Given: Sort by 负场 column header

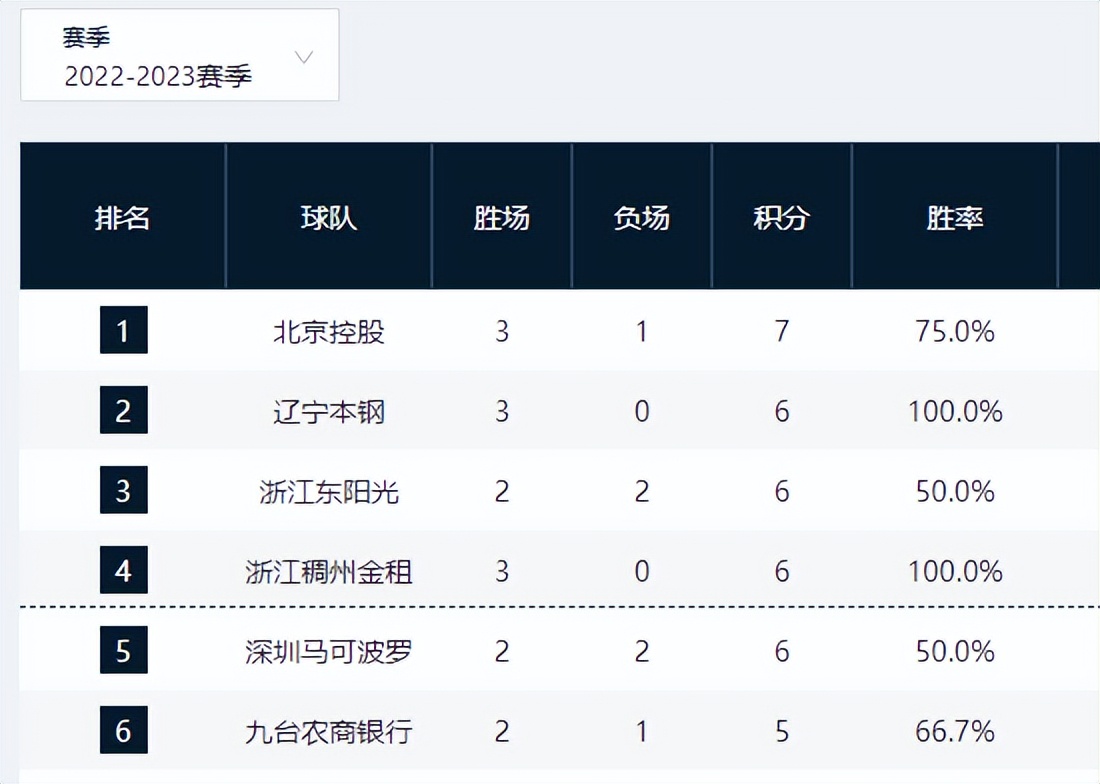Looking at the screenshot, I should 642,217.
